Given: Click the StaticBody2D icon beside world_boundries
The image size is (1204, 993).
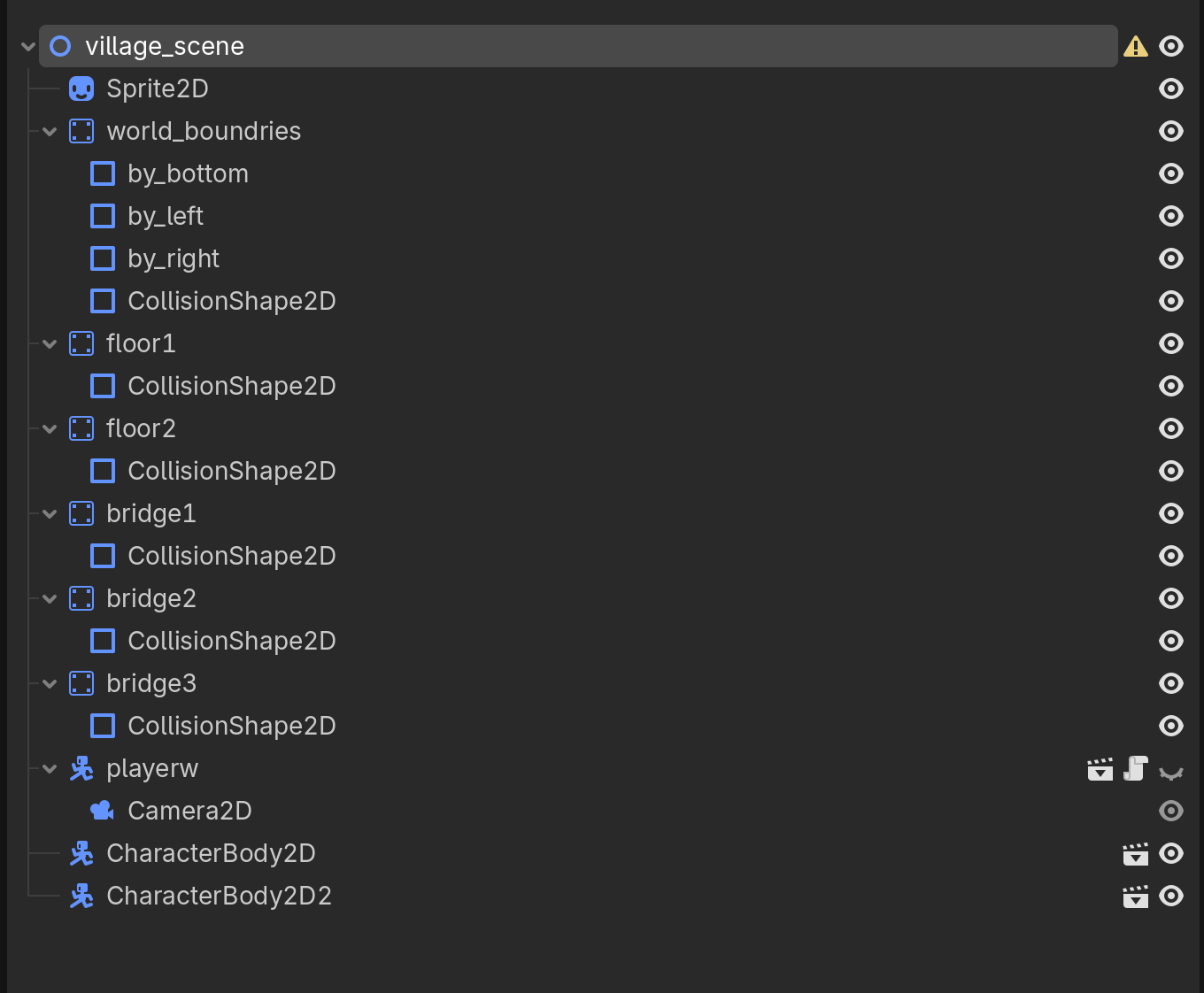Looking at the screenshot, I should [x=81, y=131].
